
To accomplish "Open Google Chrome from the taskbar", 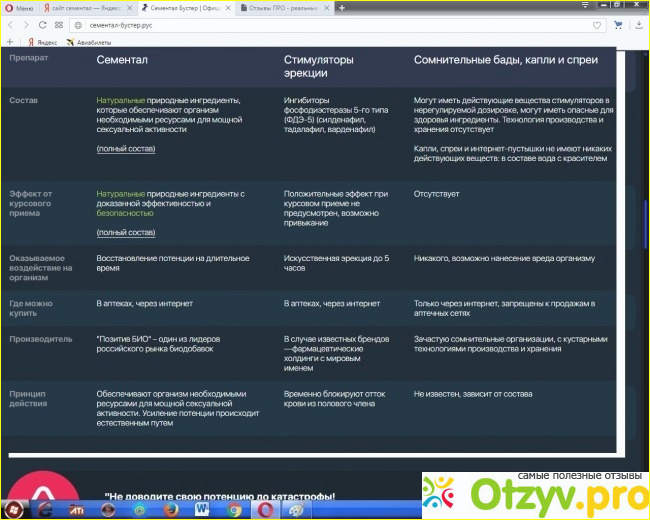I will pos(233,510).
